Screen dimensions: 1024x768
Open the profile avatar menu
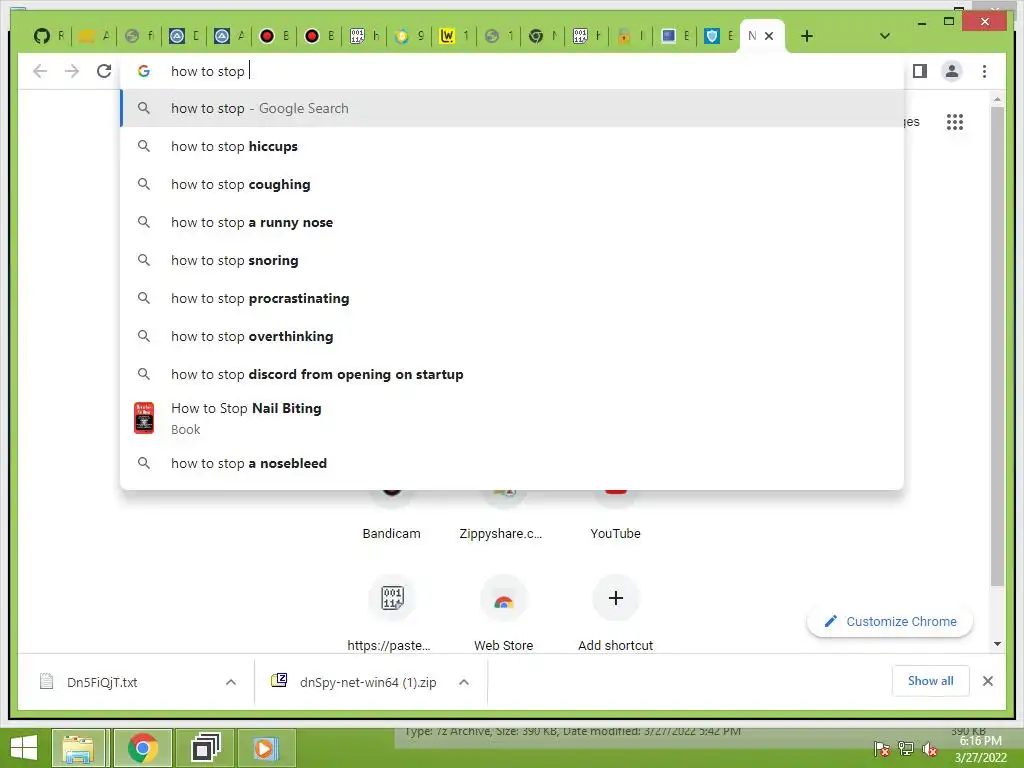pos(952,71)
